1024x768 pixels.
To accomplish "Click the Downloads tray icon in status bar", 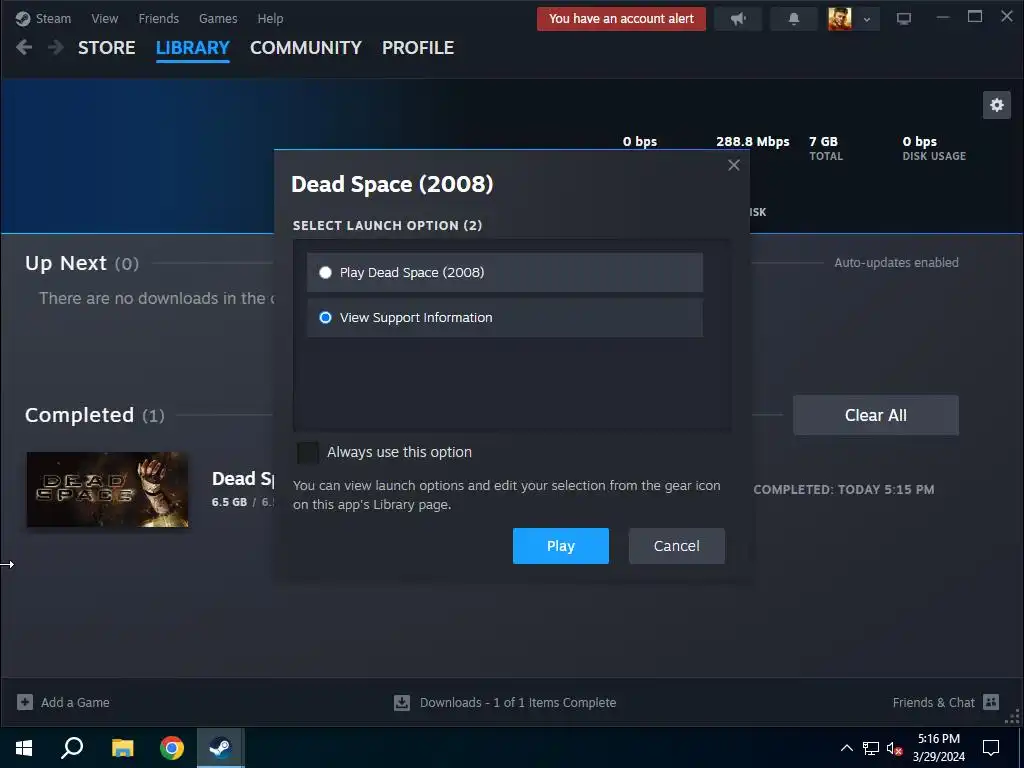I will click(x=402, y=703).
